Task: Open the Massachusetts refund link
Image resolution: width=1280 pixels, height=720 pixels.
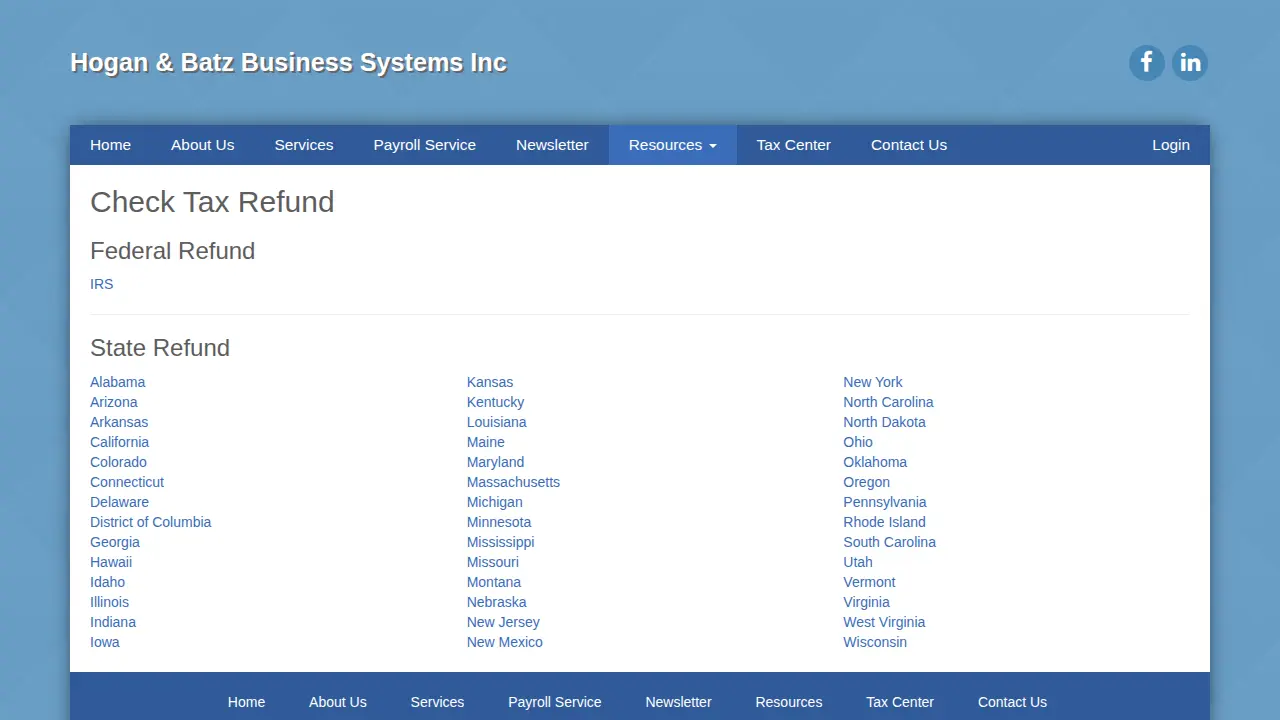Action: [x=514, y=482]
